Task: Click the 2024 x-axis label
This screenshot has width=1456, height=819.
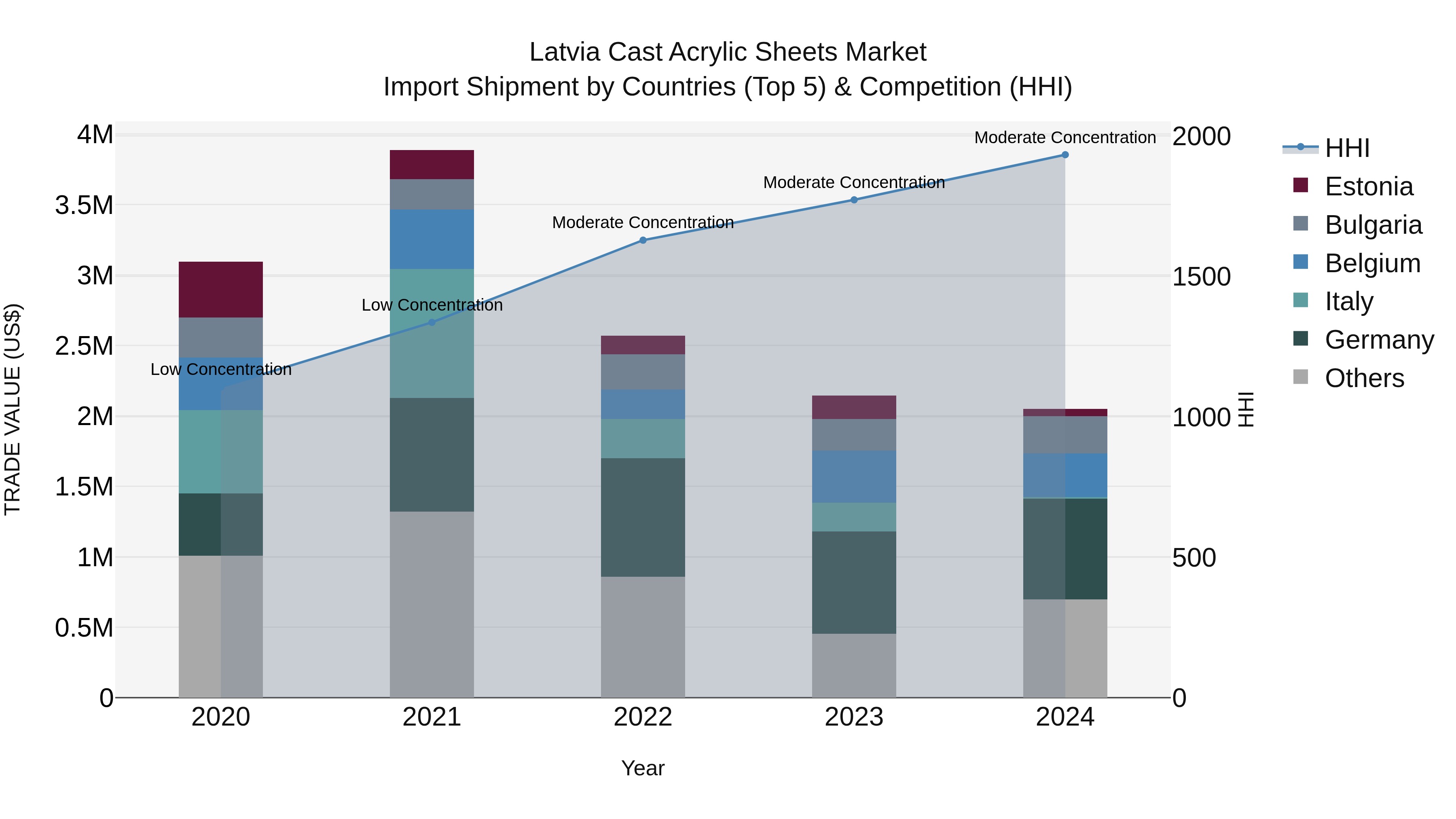Action: [1065, 717]
